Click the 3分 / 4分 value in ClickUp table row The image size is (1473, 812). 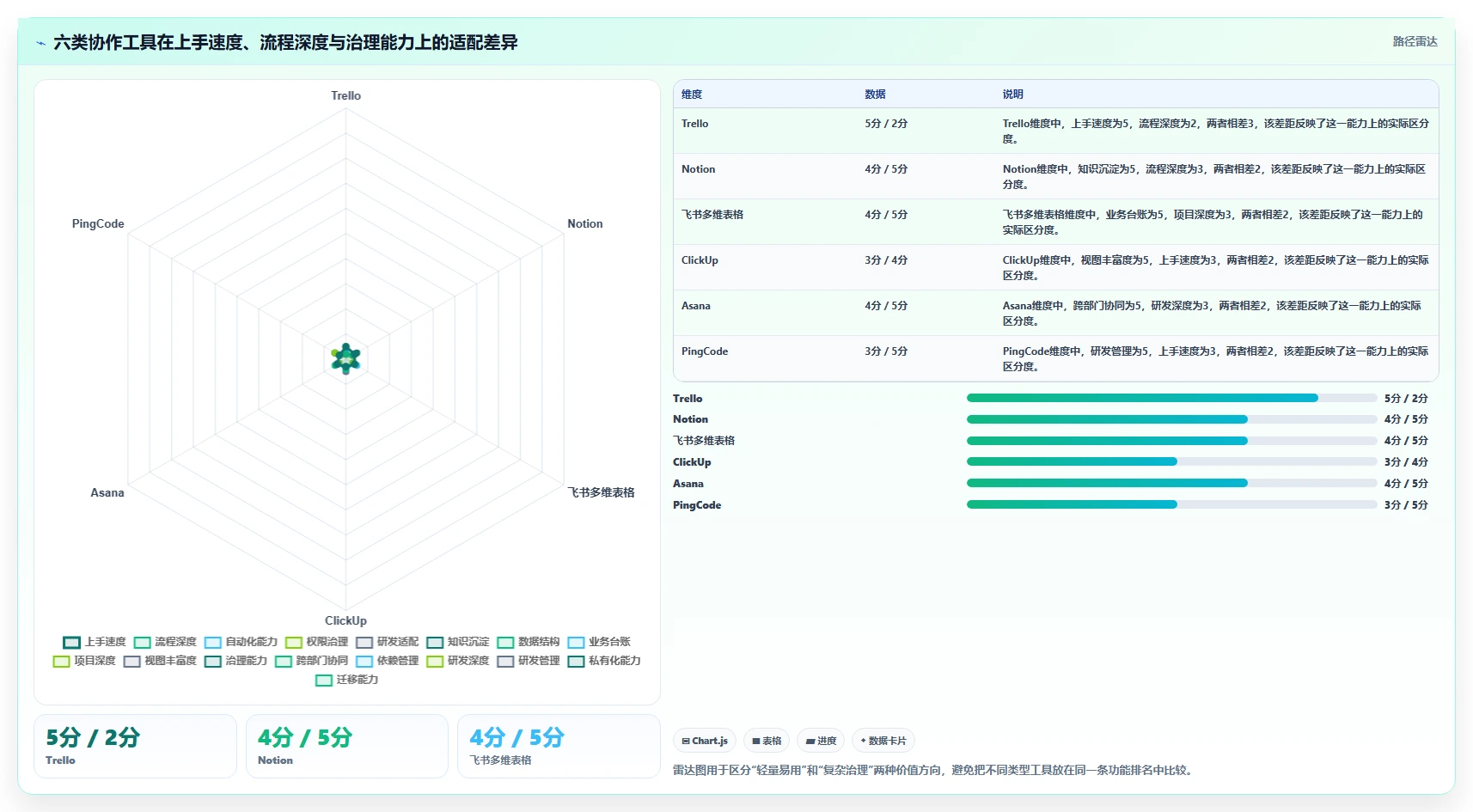click(886, 260)
